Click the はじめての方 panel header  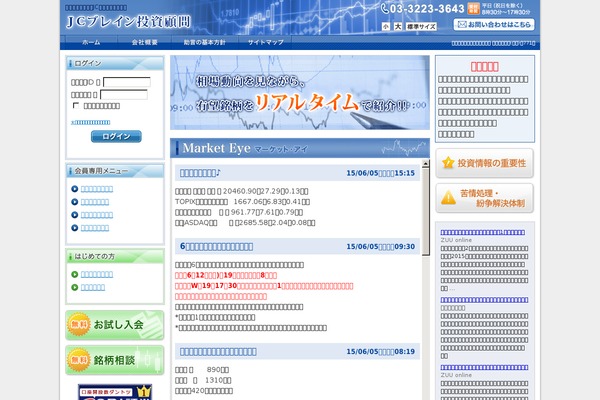pos(115,256)
